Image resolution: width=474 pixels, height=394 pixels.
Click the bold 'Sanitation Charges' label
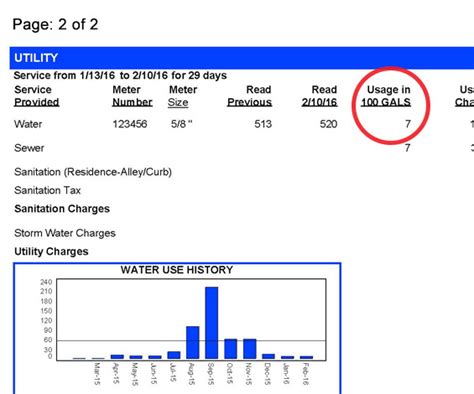[62, 209]
